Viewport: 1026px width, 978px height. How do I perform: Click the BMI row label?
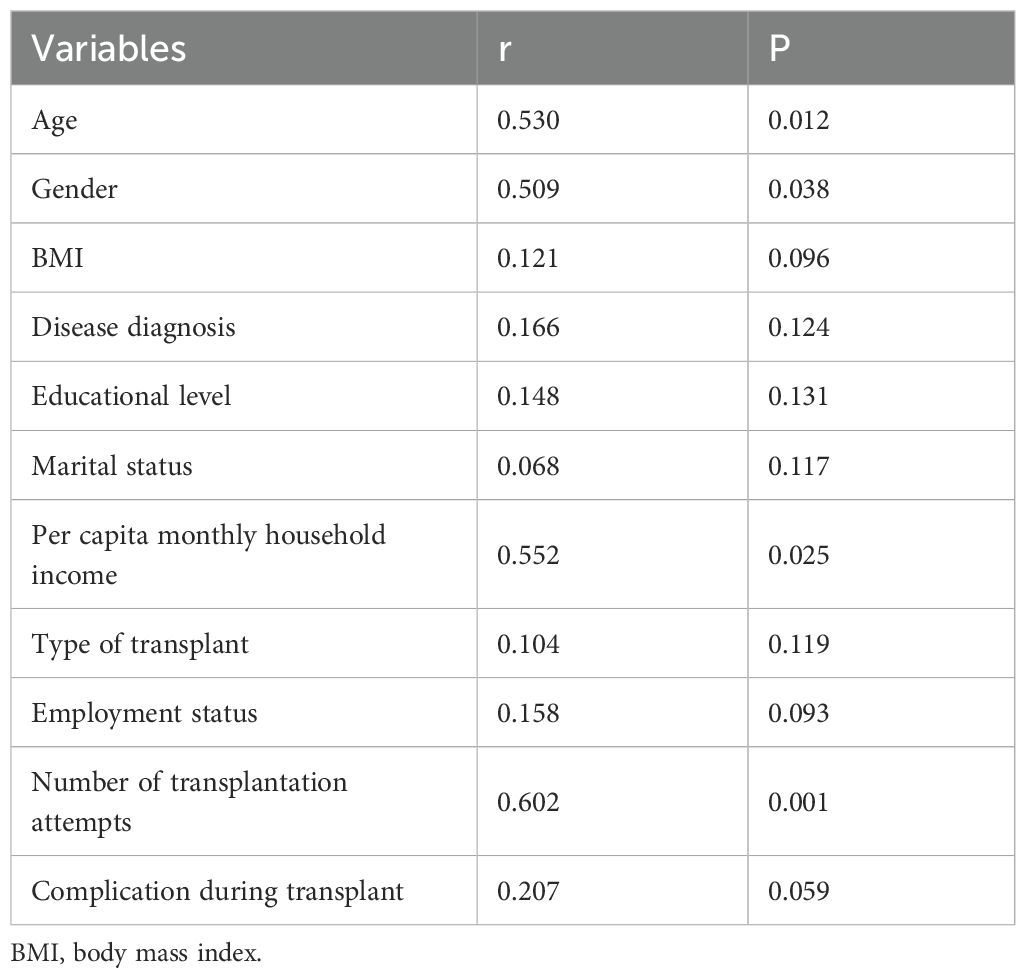[x=58, y=258]
